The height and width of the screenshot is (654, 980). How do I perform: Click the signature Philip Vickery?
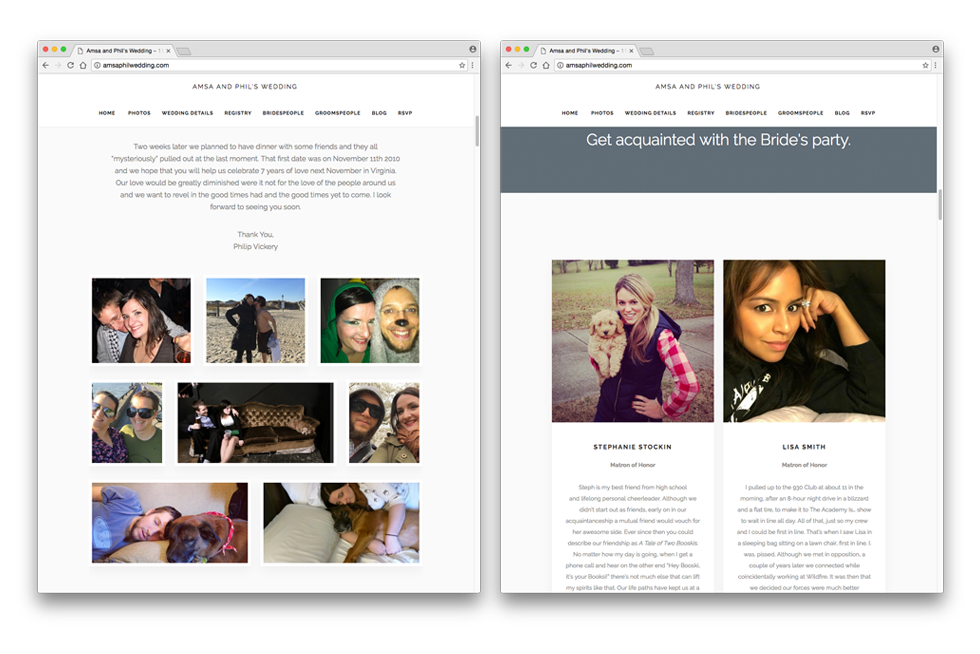click(x=256, y=247)
